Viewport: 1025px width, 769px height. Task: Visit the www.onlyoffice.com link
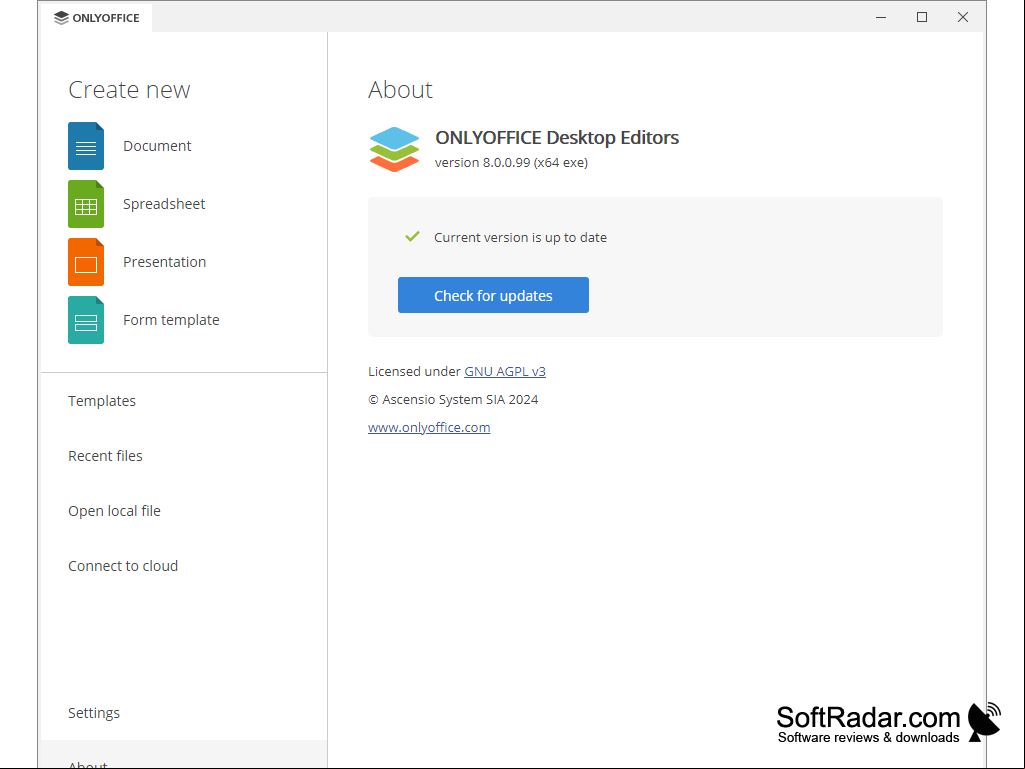click(429, 427)
